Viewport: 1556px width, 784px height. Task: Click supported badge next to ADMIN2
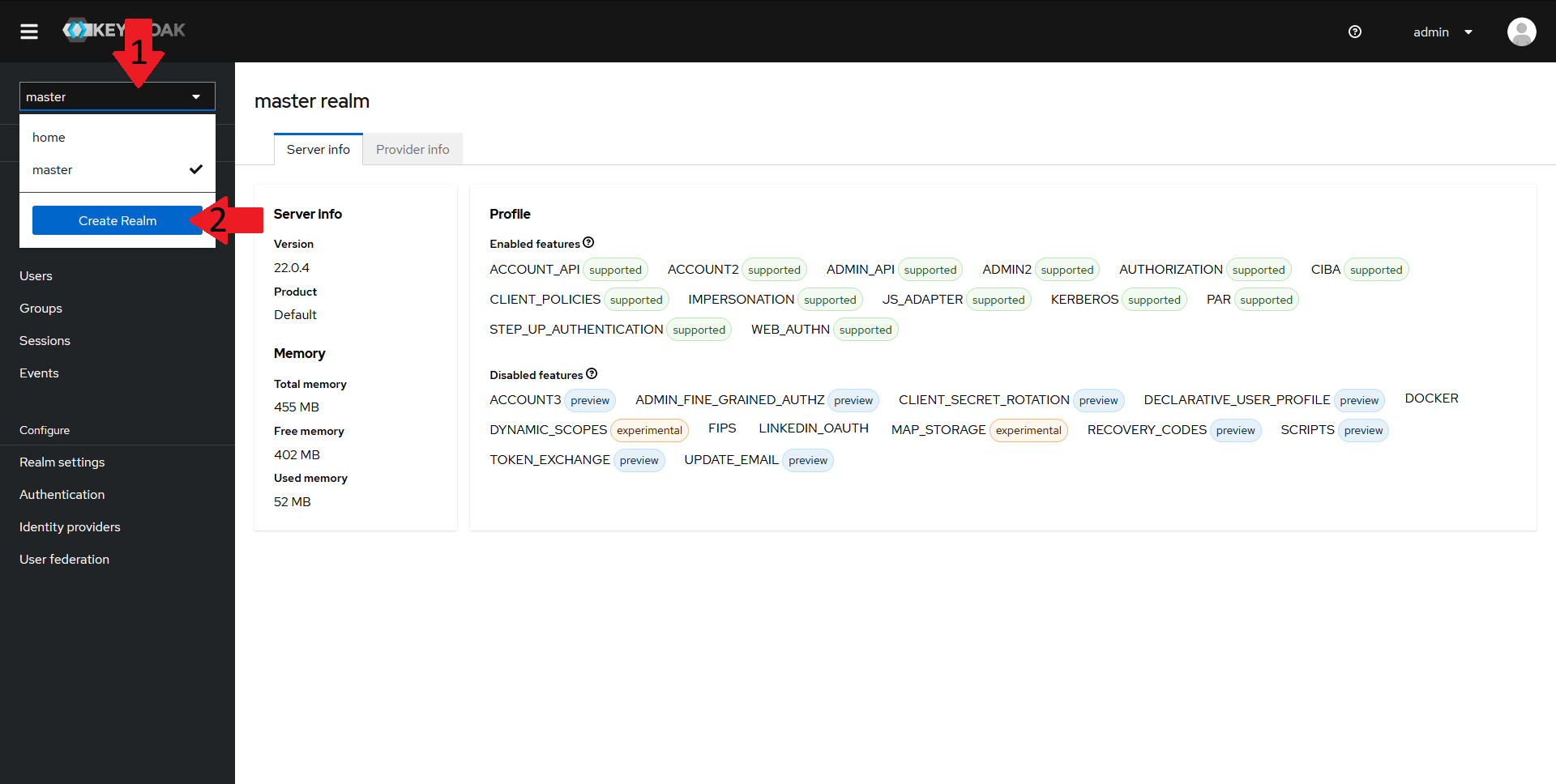1067,270
